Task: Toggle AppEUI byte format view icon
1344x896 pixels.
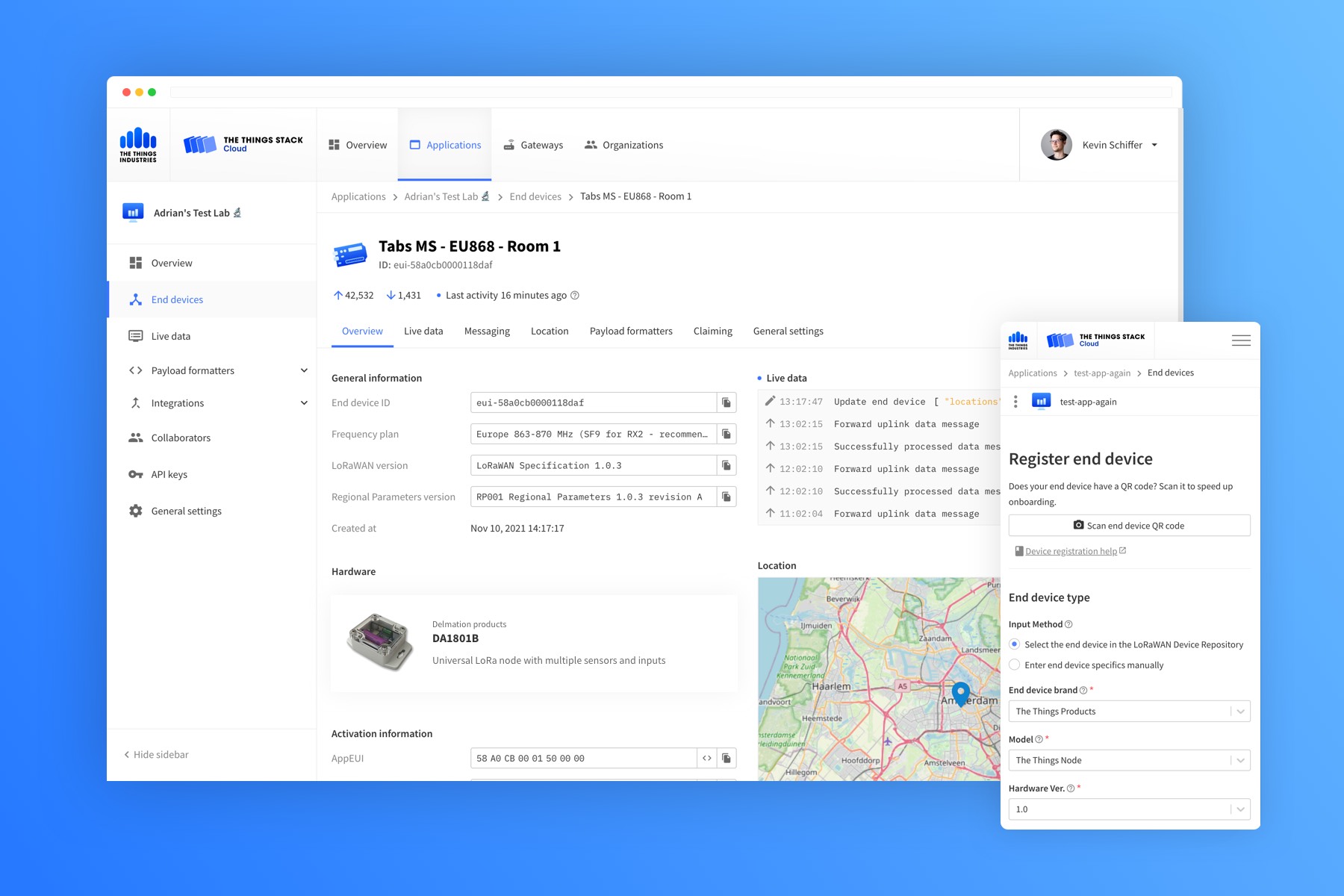Action: [706, 759]
